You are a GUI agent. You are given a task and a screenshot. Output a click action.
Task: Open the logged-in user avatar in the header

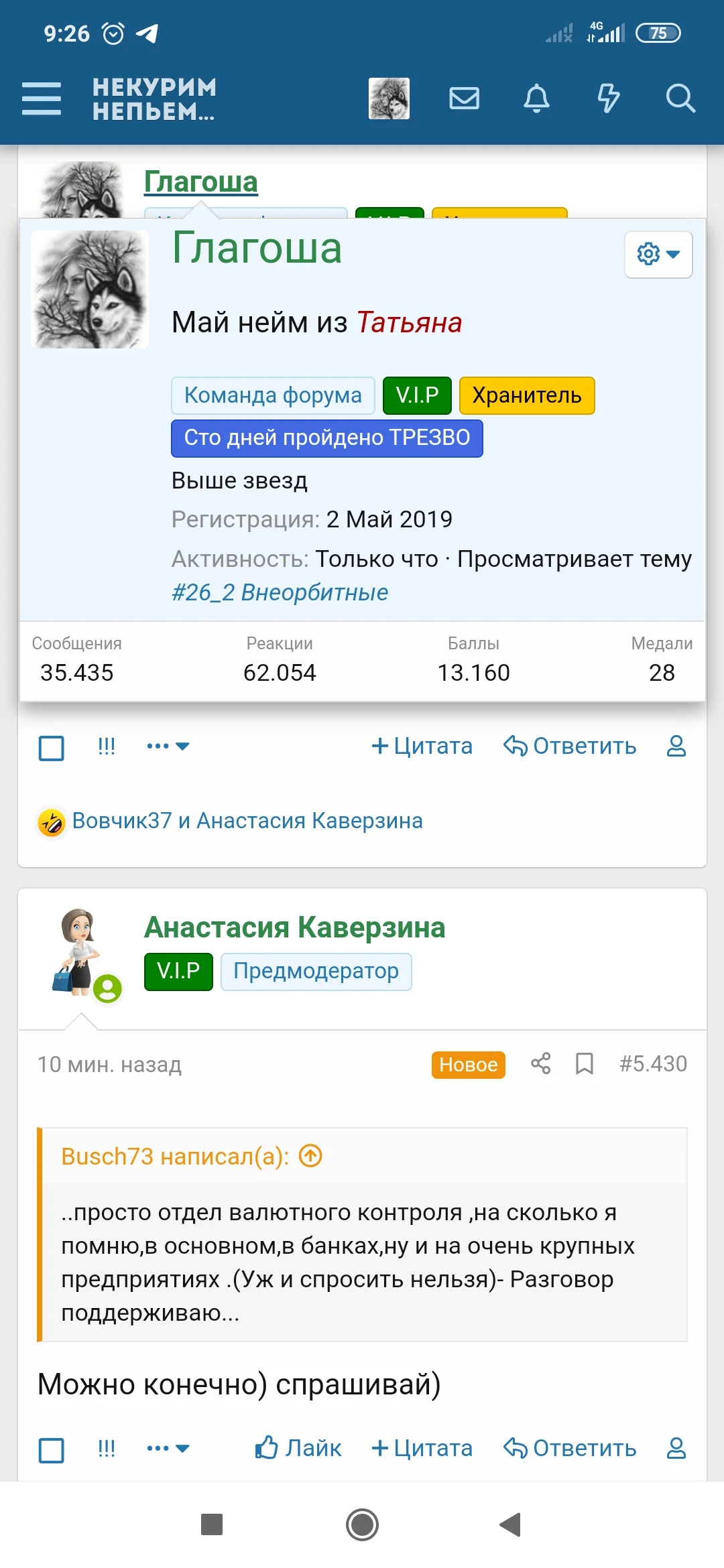(x=389, y=99)
